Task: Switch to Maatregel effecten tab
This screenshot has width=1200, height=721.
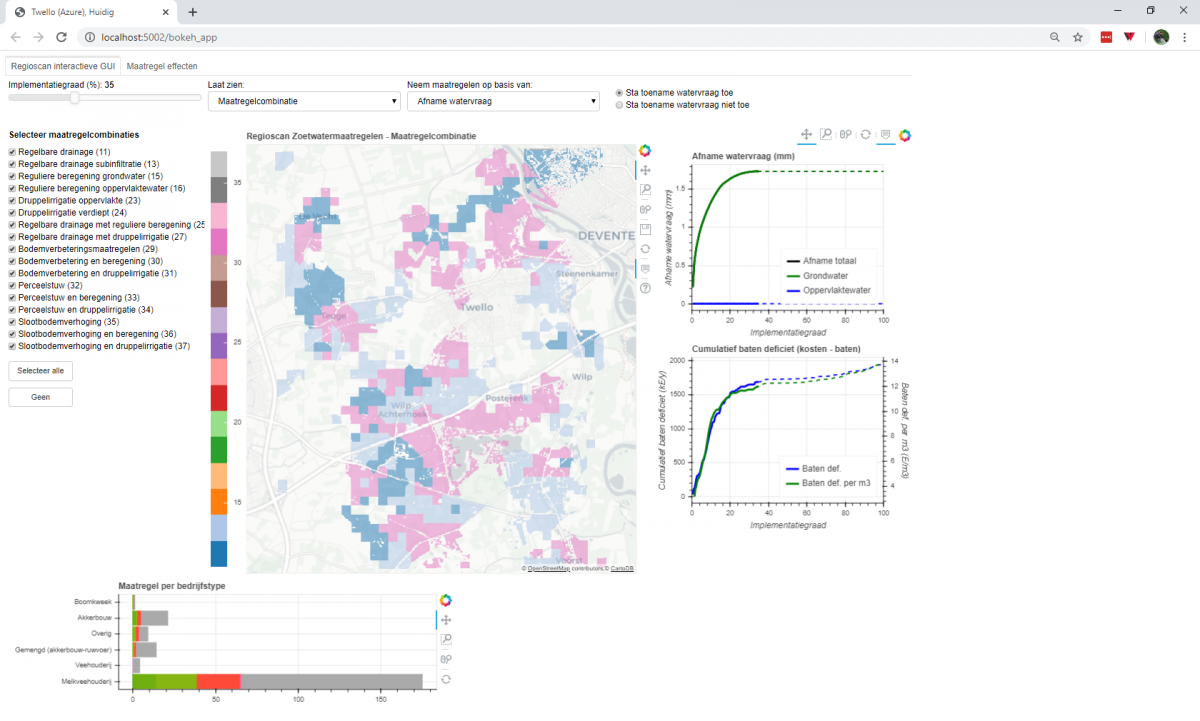Action: tap(162, 65)
